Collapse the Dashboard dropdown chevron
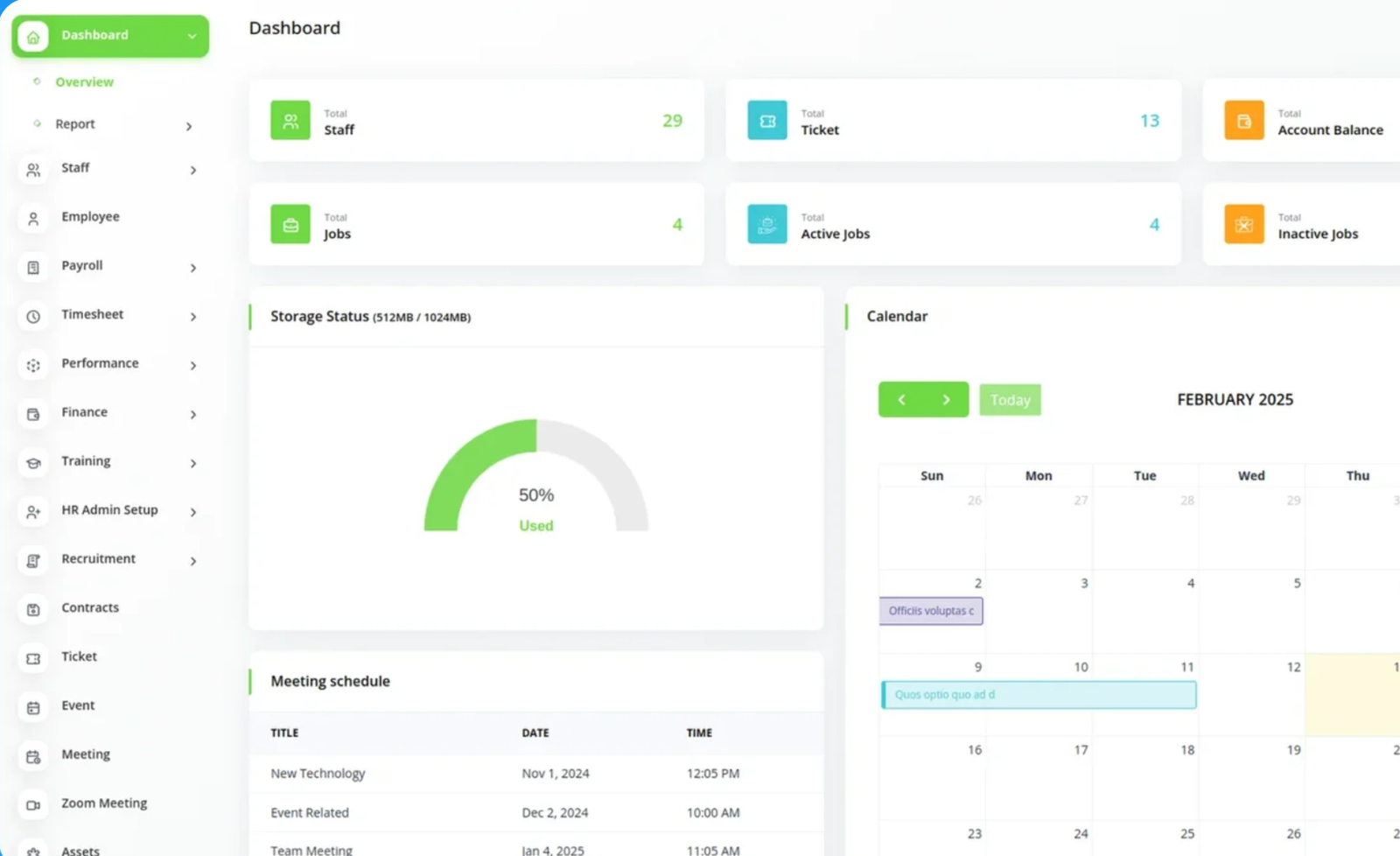Viewport: 1400px width, 856px height. [192, 36]
